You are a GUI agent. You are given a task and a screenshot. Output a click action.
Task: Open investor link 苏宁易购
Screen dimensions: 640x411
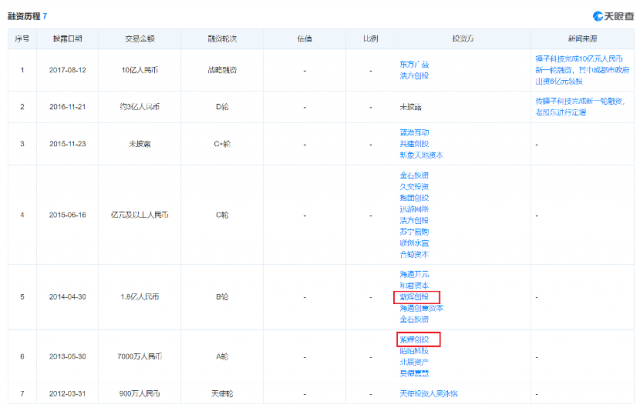point(414,232)
